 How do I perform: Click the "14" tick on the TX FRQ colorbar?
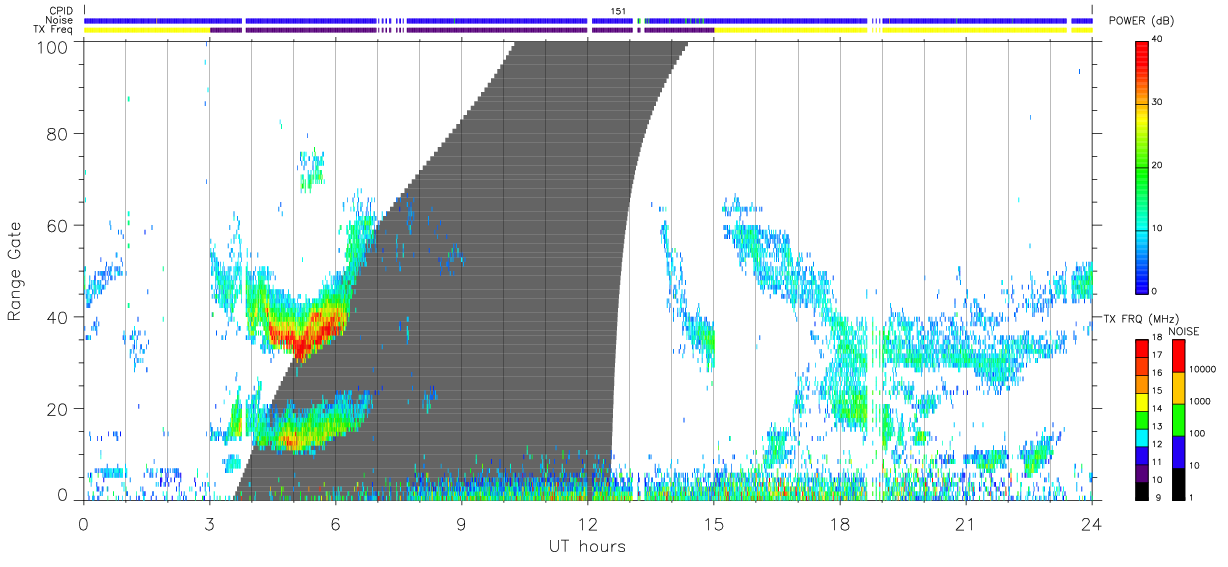click(x=1158, y=409)
